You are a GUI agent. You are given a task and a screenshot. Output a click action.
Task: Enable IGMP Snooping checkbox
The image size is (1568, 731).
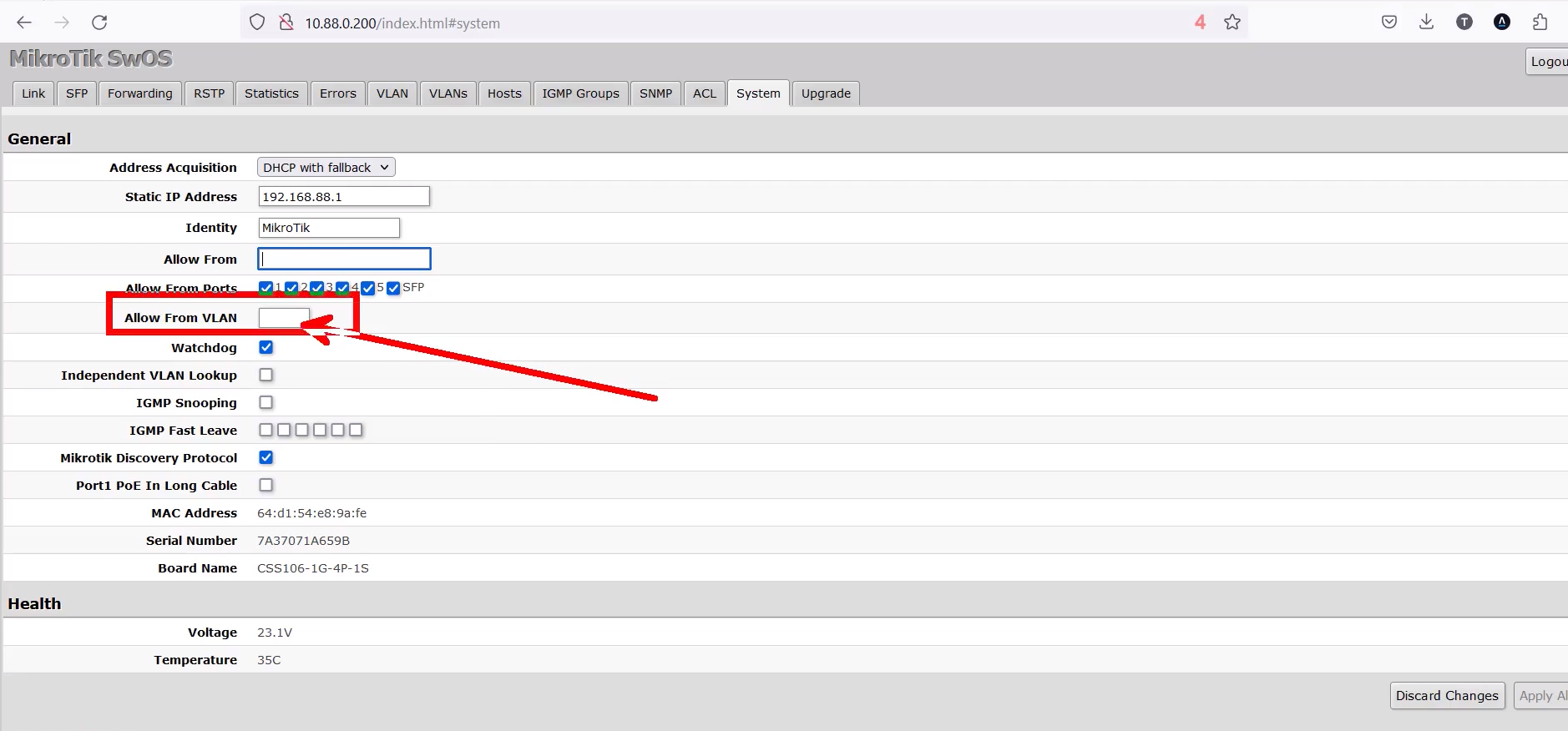(266, 402)
